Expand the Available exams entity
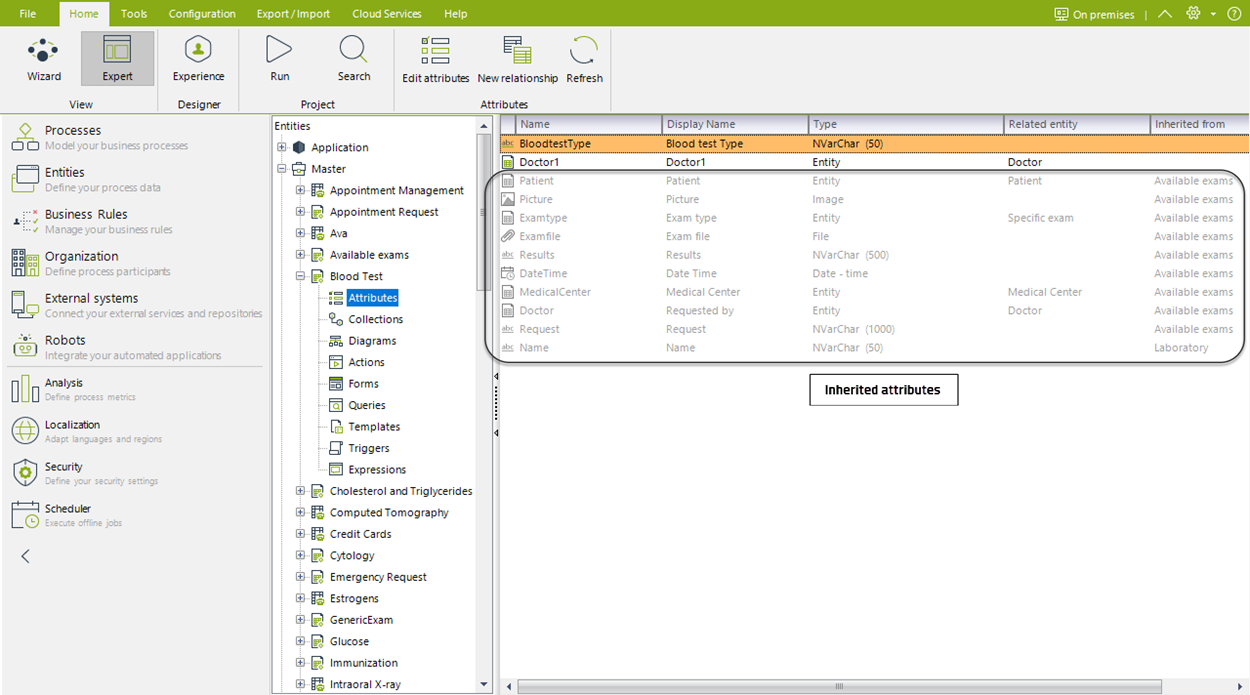This screenshot has height=695, width=1250. click(300, 255)
